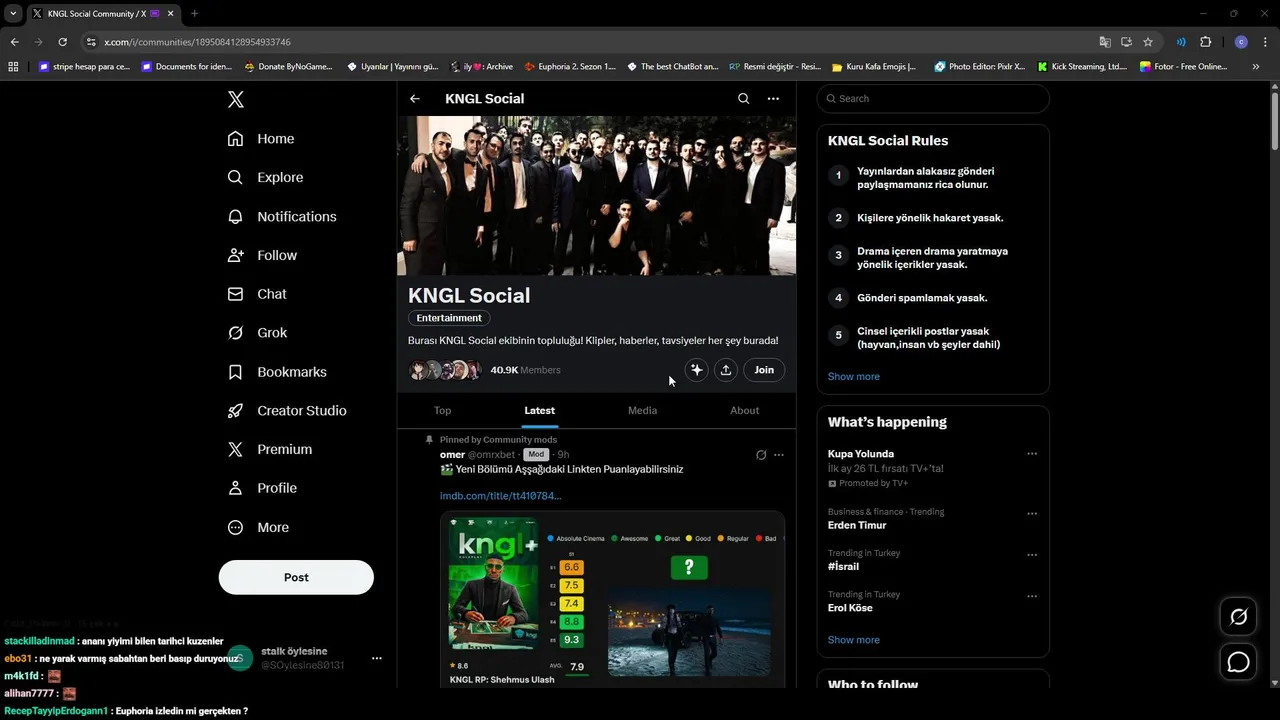Open options for Erden Timur trend
Image resolution: width=1280 pixels, height=720 pixels.
[1032, 514]
